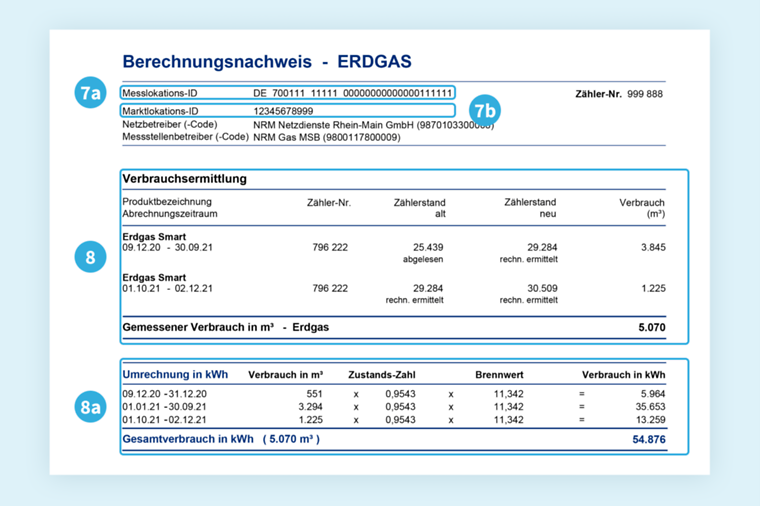Click meter number 796 222 in 01.10.21 row

[330, 288]
